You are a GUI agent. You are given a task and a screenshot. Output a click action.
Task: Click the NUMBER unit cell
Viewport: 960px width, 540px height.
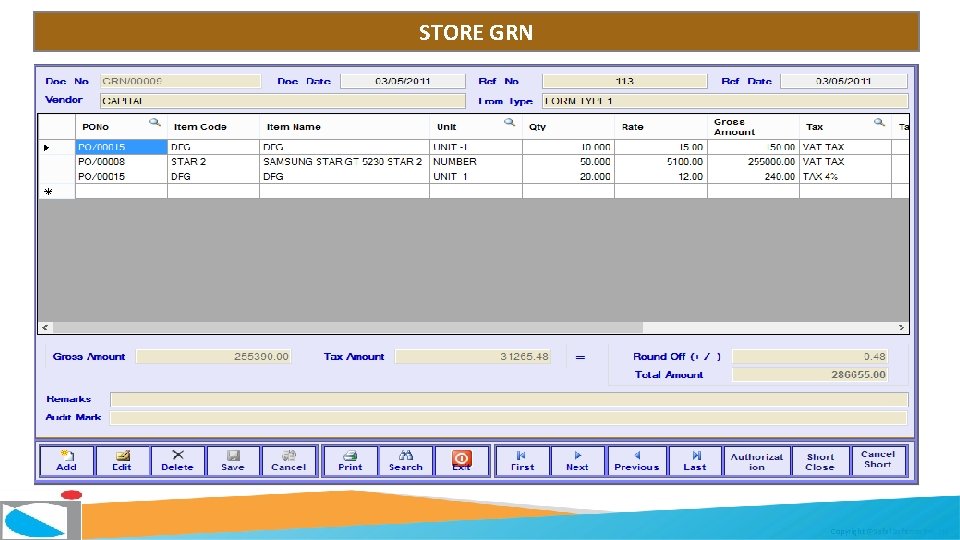[x=476, y=162]
